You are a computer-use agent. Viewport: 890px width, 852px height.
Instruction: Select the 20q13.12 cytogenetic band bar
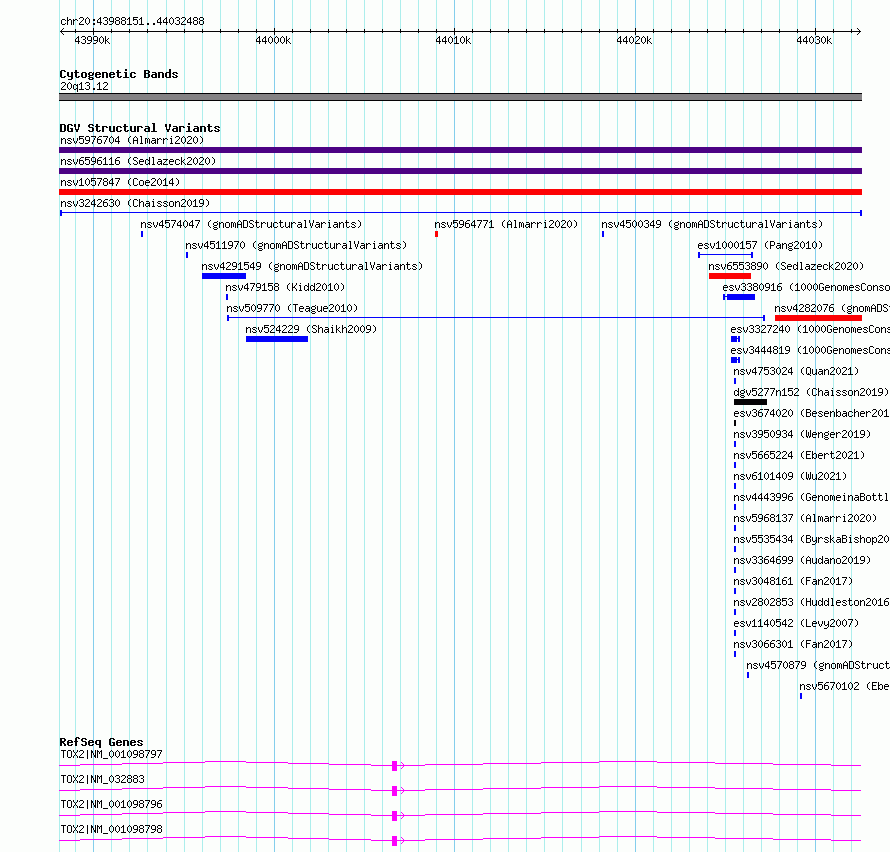pos(460,97)
